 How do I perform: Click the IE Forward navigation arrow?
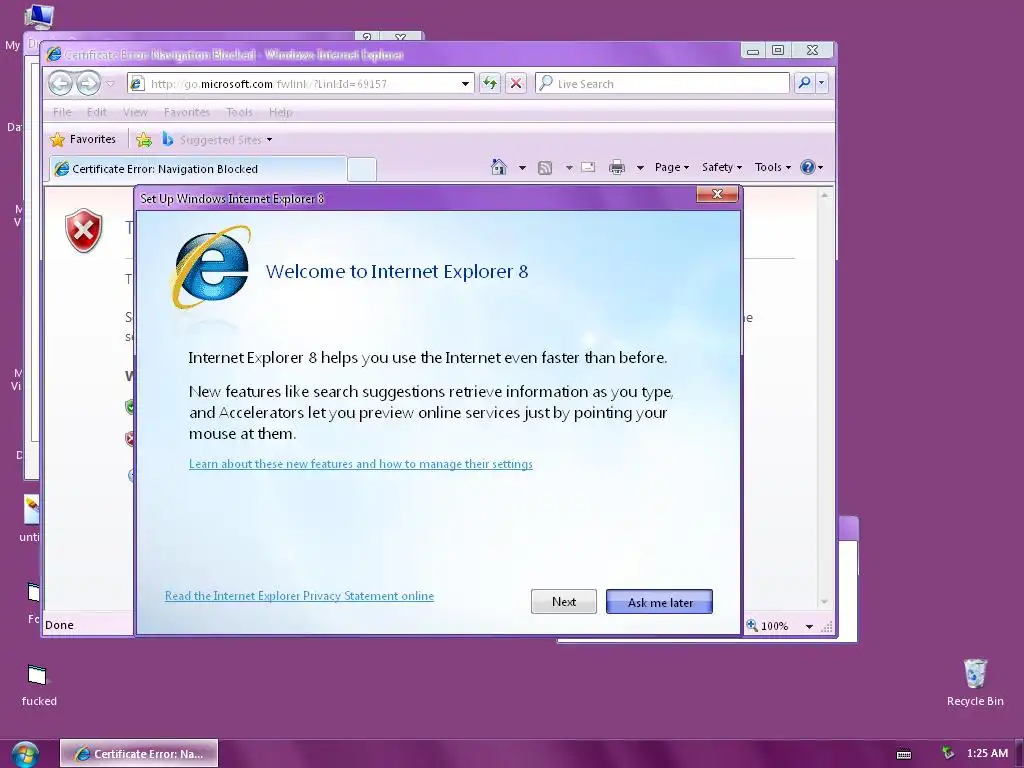pyautogui.click(x=88, y=84)
